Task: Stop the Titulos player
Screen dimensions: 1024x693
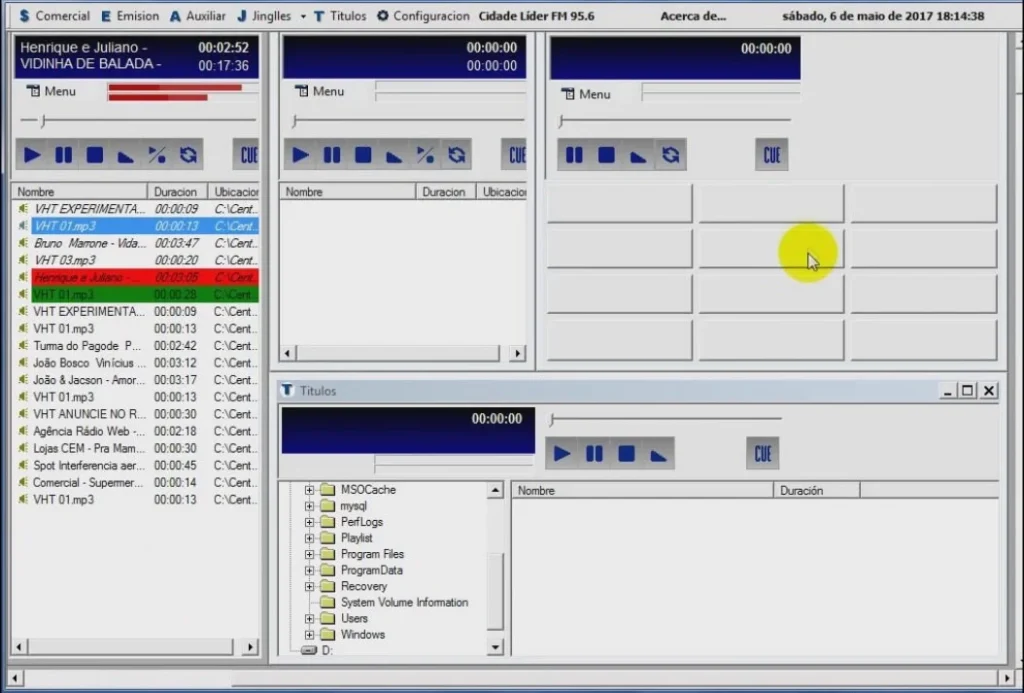Action: (626, 453)
